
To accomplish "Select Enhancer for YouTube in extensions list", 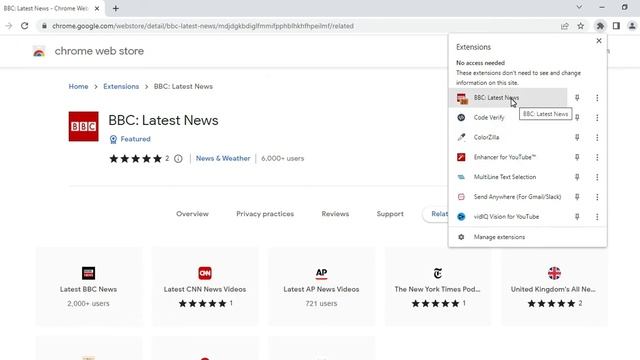I will coord(508,157).
